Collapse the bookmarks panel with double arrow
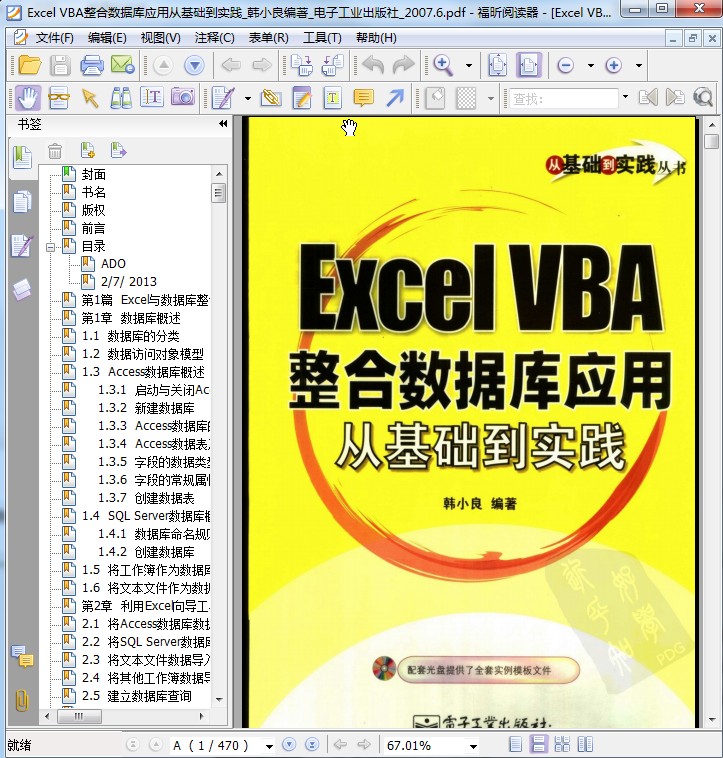This screenshot has width=723, height=758. coord(222,124)
